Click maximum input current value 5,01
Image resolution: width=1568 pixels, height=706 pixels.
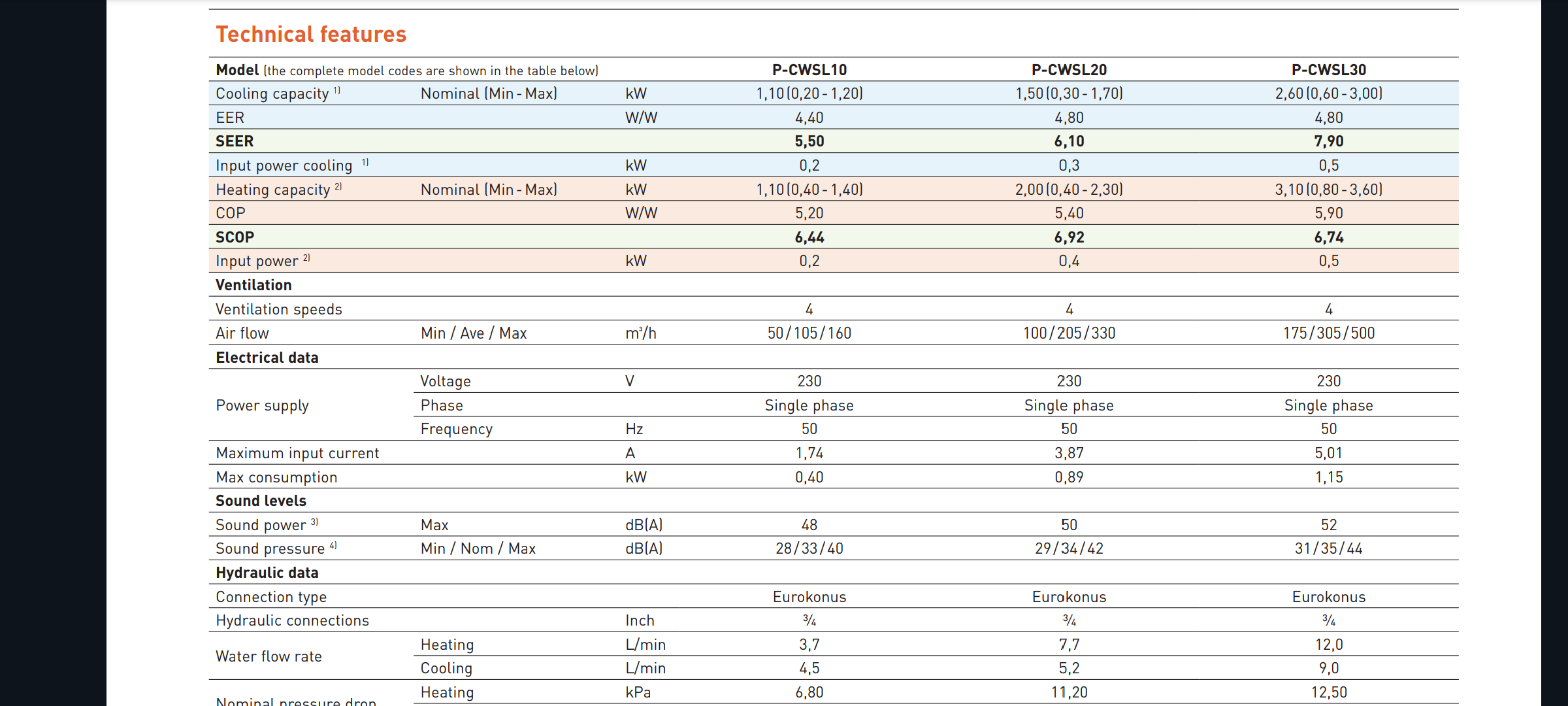[x=1329, y=453]
